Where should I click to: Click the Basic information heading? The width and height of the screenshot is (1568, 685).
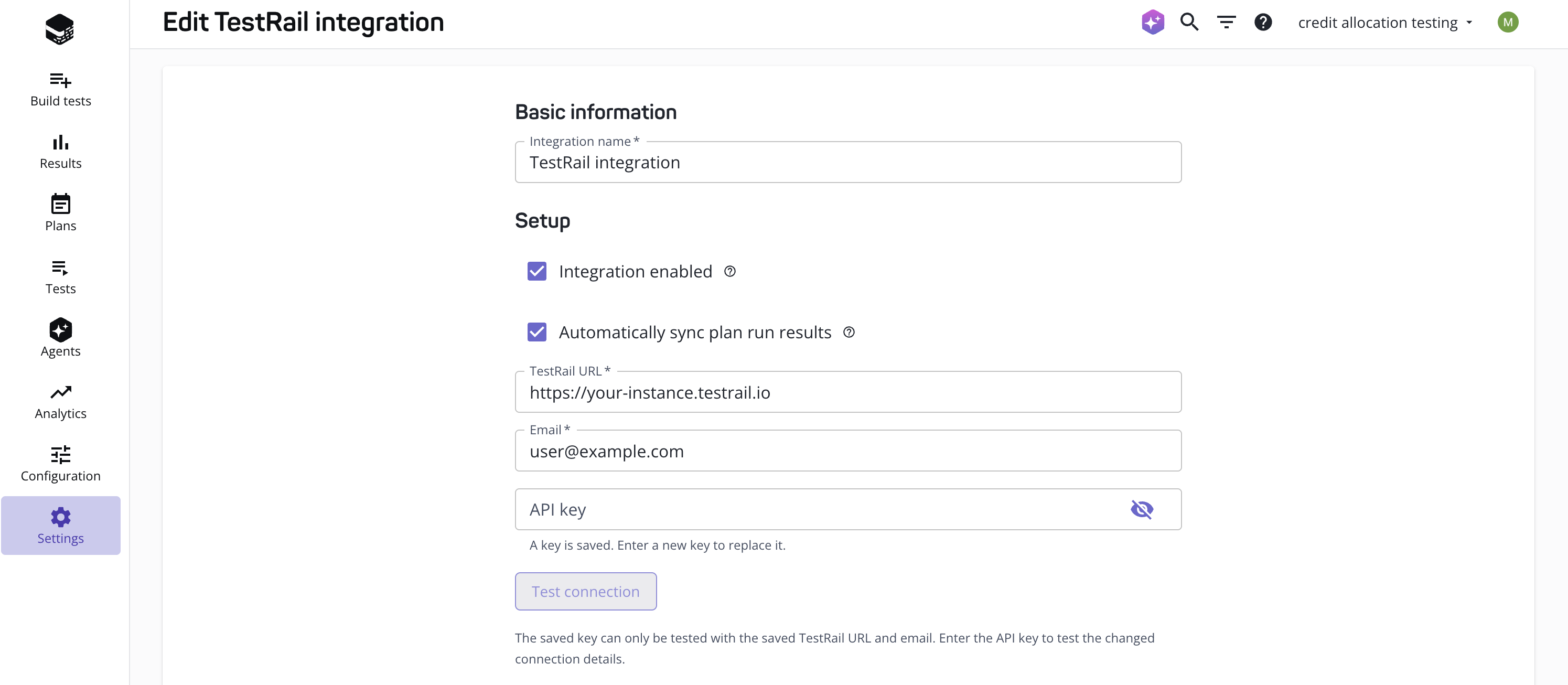(595, 112)
